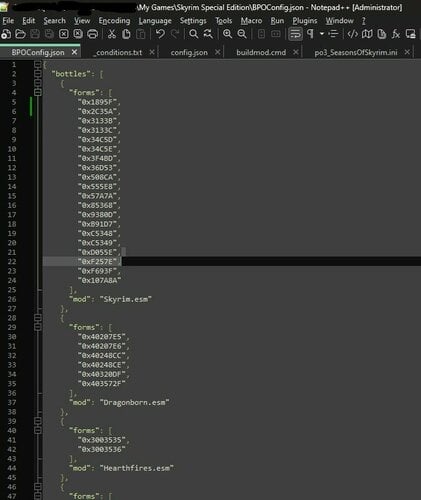Switch to the _conditions.txt tab
The image size is (421, 500).
click(x=118, y=52)
